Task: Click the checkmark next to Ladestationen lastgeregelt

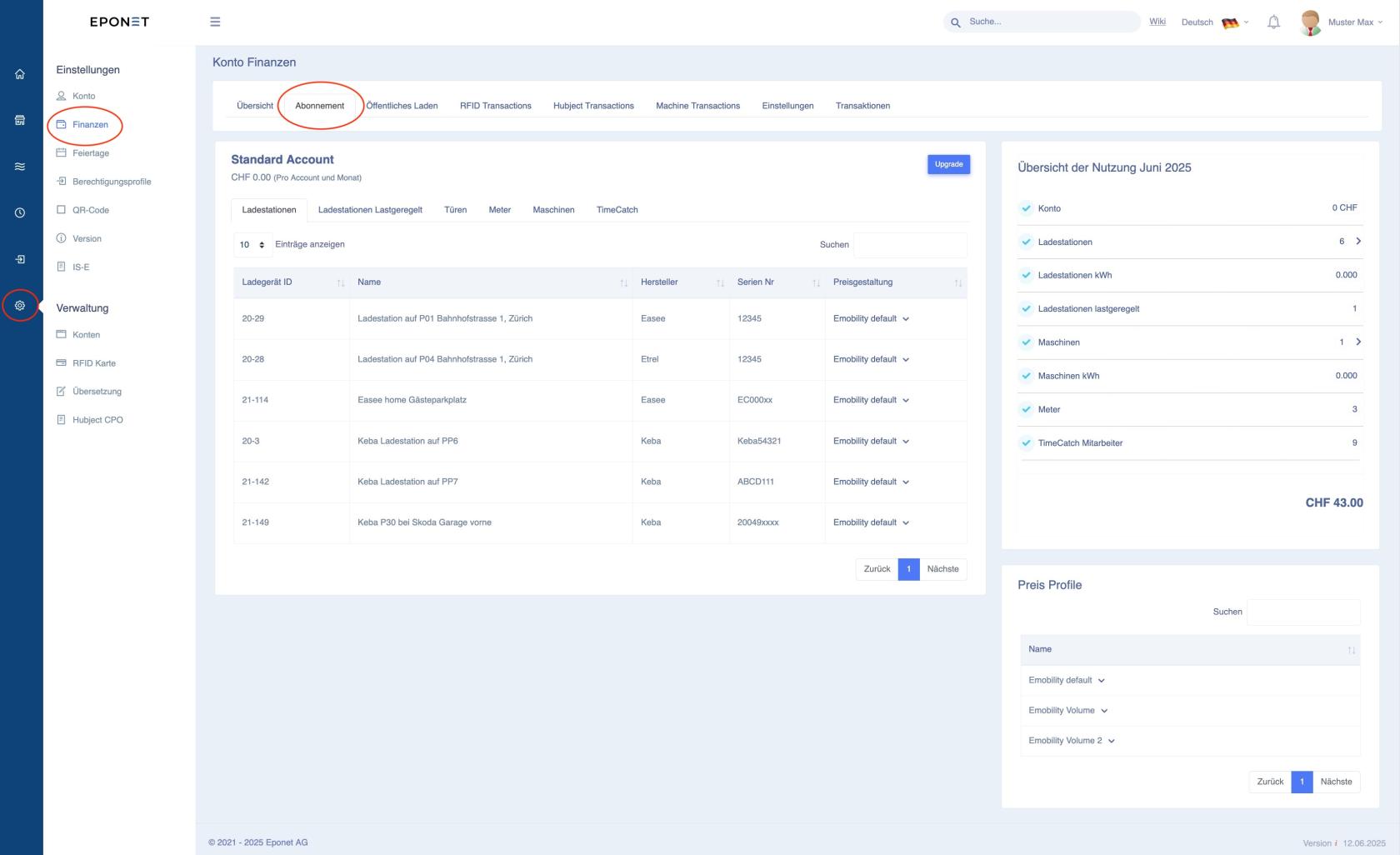Action: [1026, 308]
